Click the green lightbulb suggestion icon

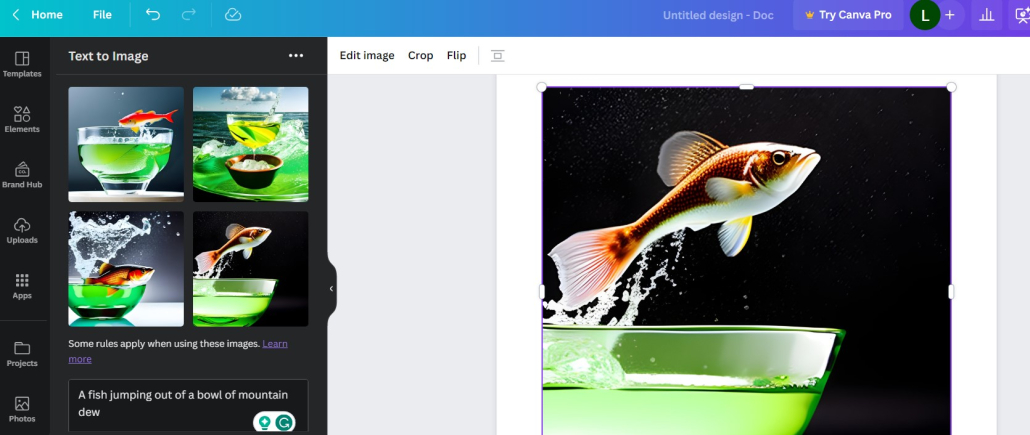tap(265, 423)
